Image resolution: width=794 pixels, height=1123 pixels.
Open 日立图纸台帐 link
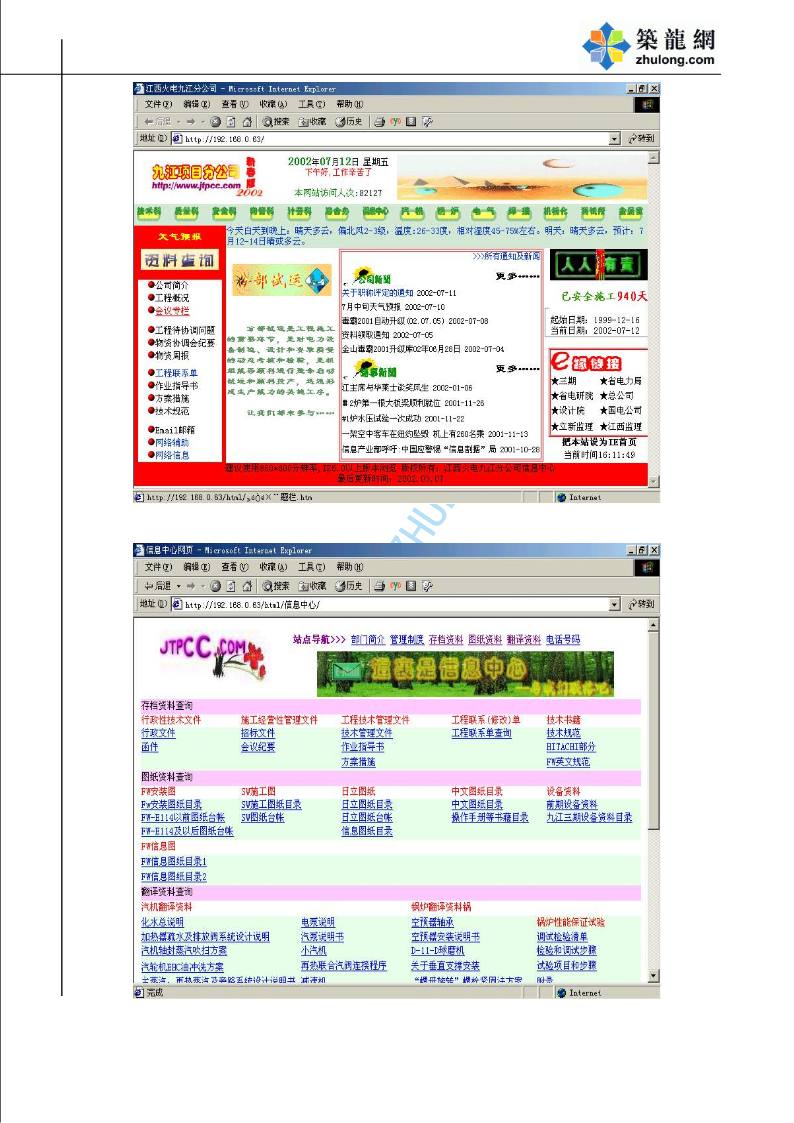367,817
